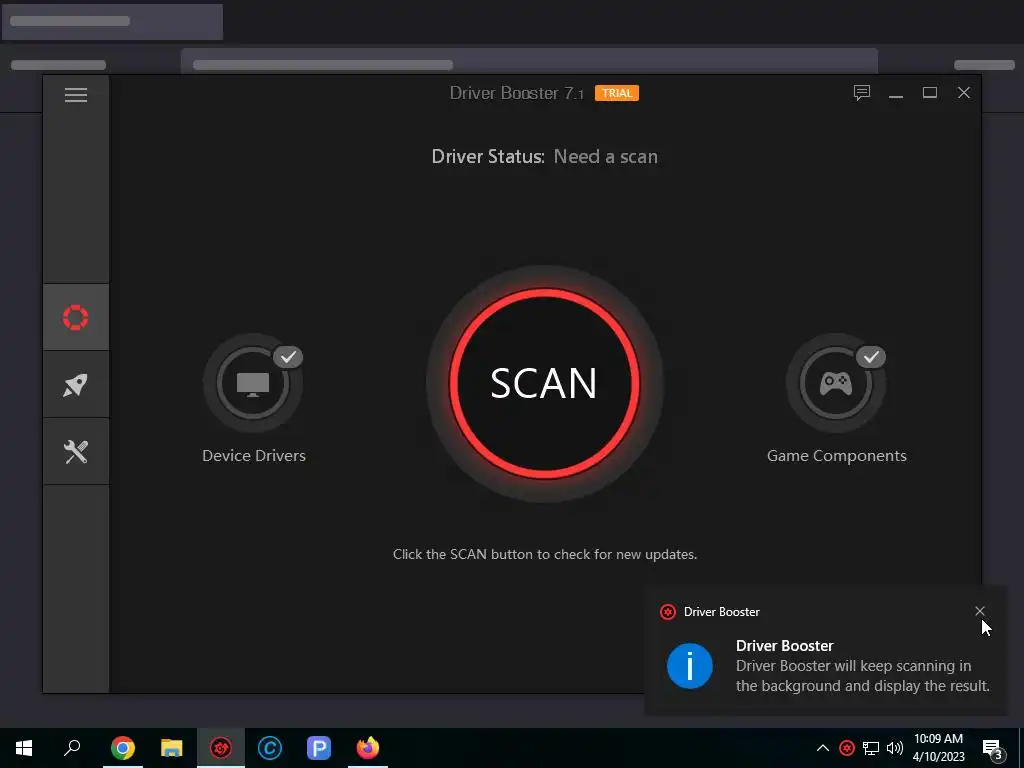The width and height of the screenshot is (1024, 768).
Task: Open the feedback message icon in title bar
Action: pos(862,93)
